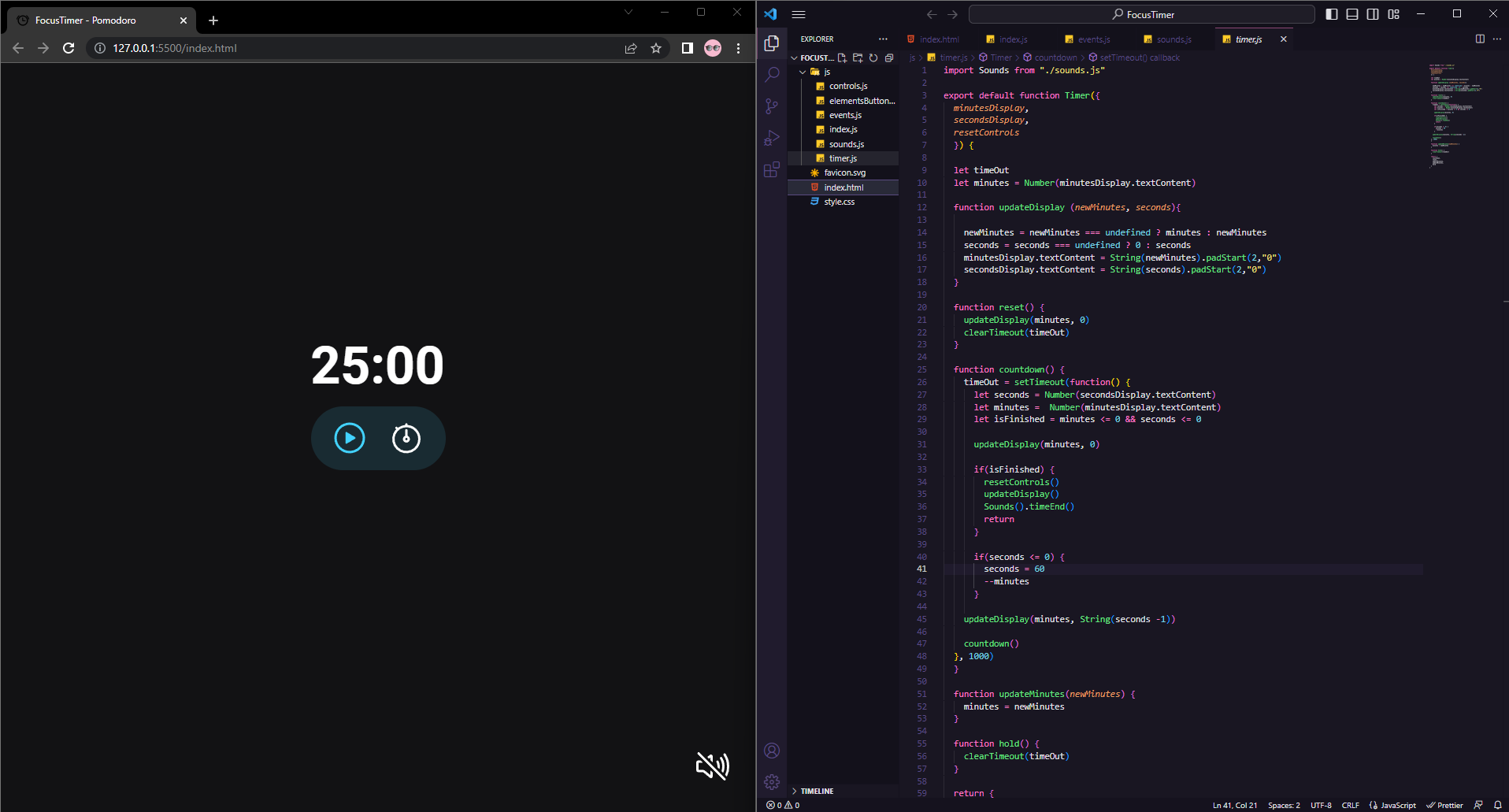Split the editor right

(1480, 39)
